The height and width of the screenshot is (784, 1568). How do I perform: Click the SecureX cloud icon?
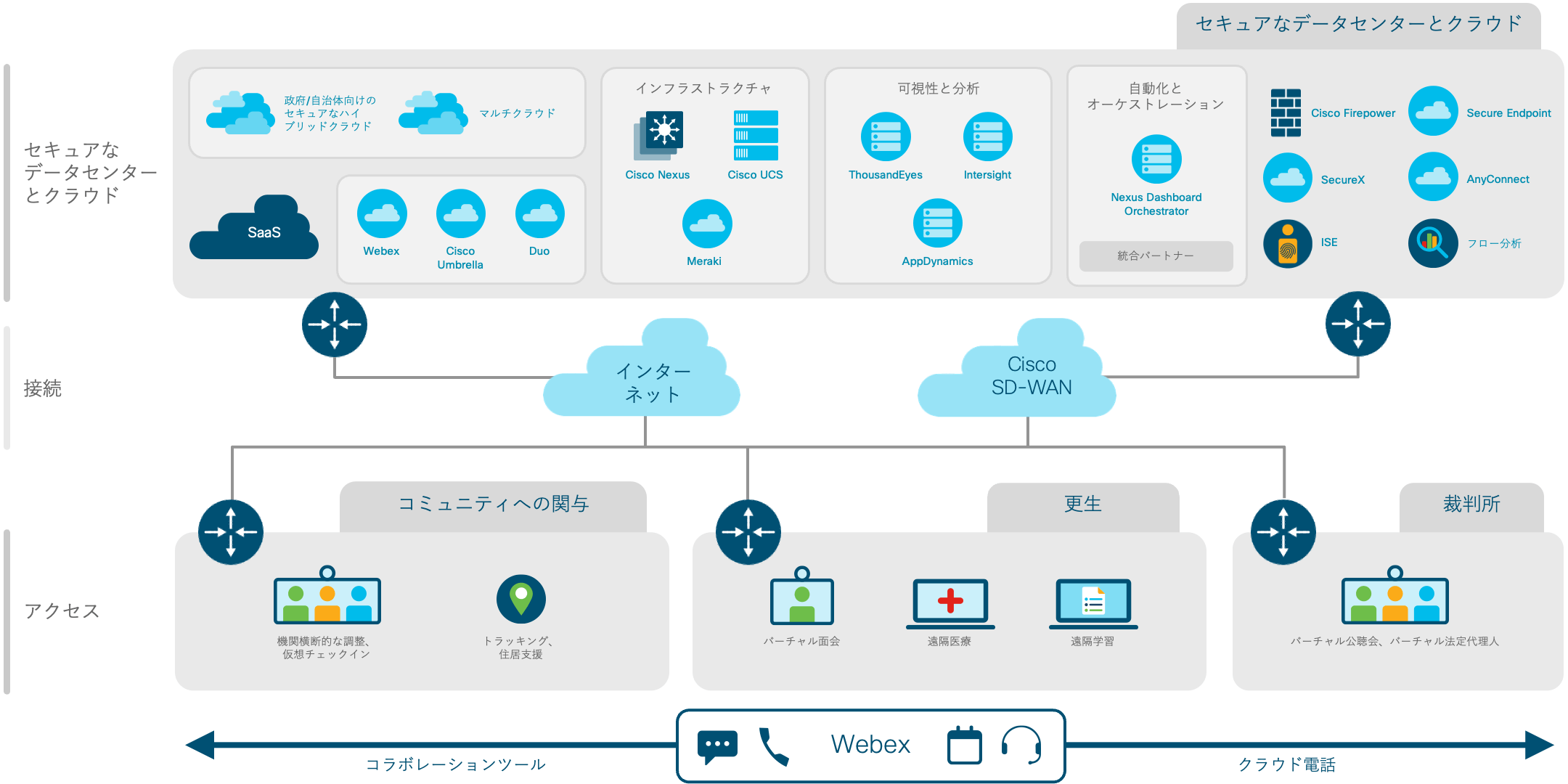coord(1288,177)
